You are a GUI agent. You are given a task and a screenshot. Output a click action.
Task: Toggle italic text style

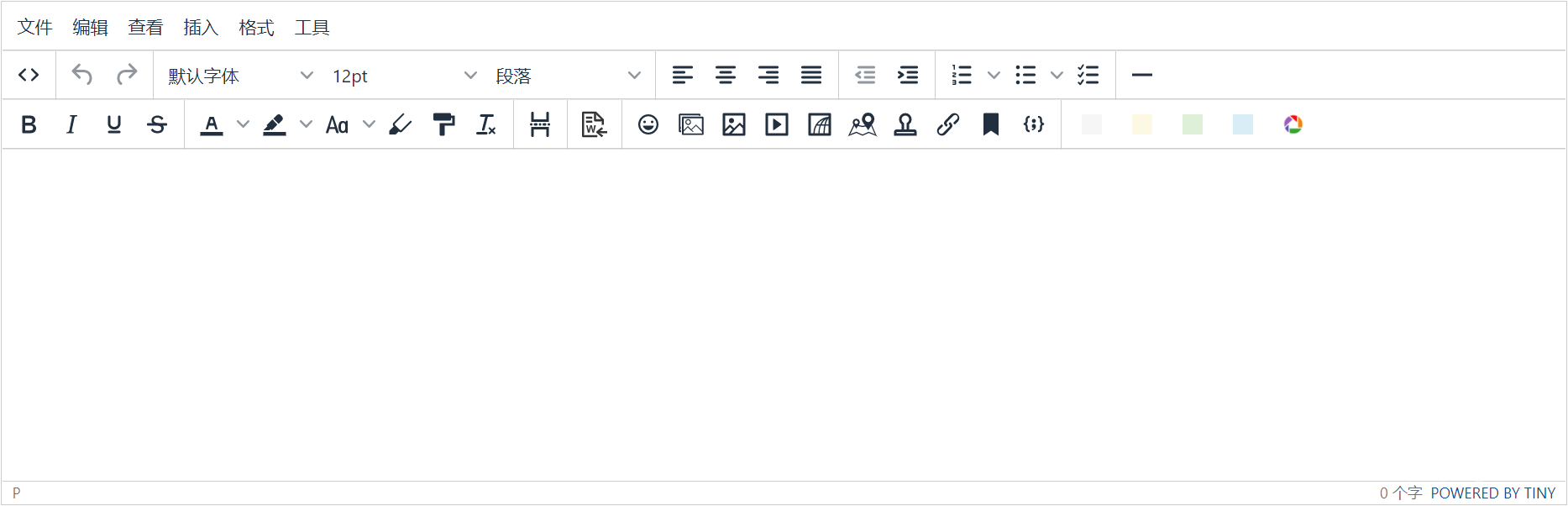(x=71, y=124)
